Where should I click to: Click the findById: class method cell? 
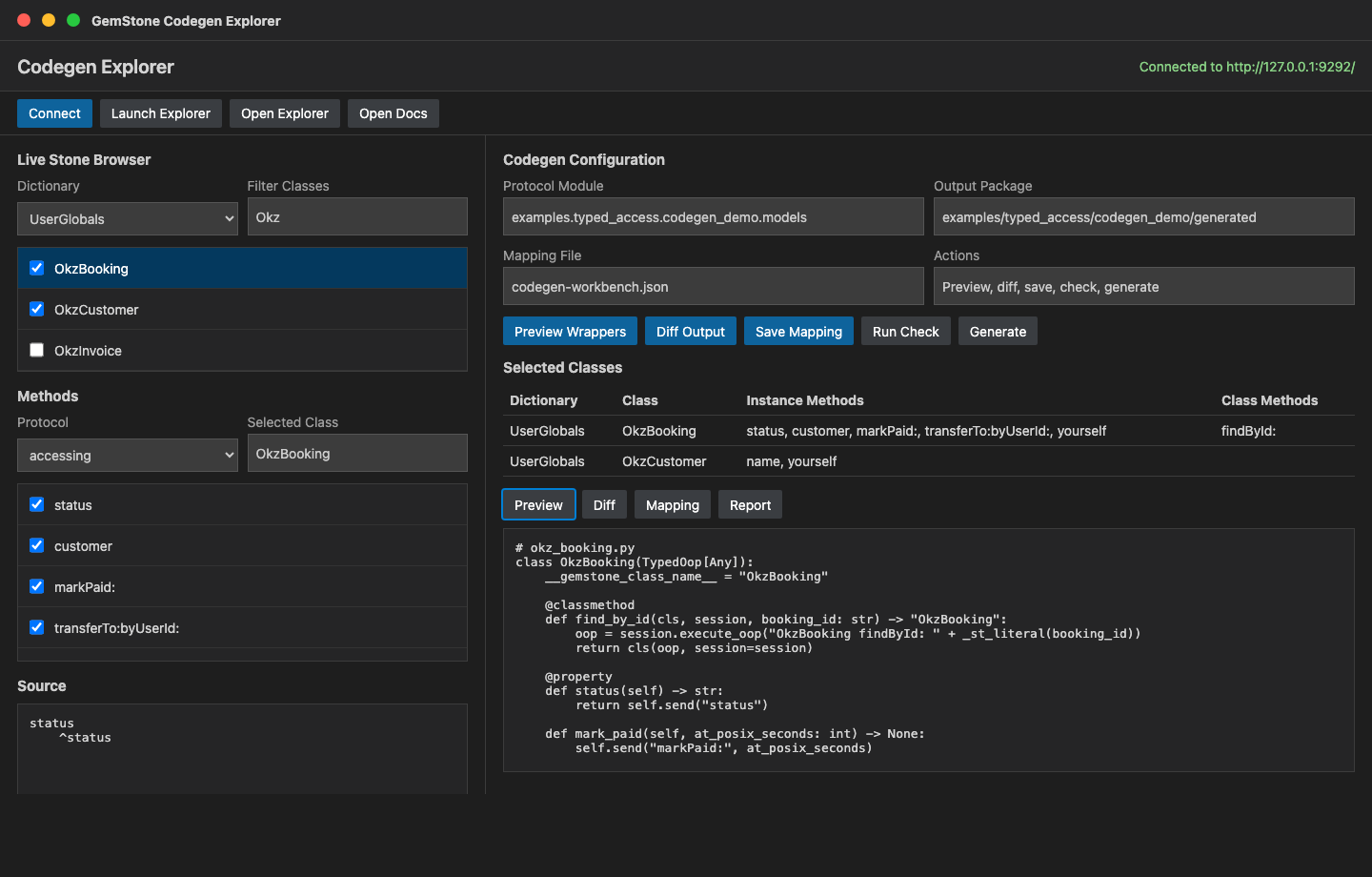pos(1248,431)
